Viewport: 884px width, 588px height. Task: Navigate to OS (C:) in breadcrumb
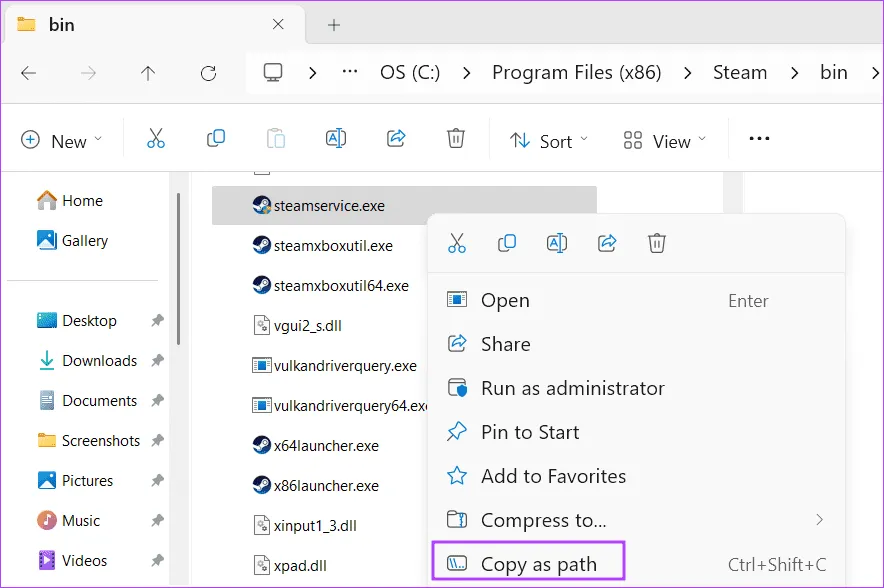tap(410, 72)
